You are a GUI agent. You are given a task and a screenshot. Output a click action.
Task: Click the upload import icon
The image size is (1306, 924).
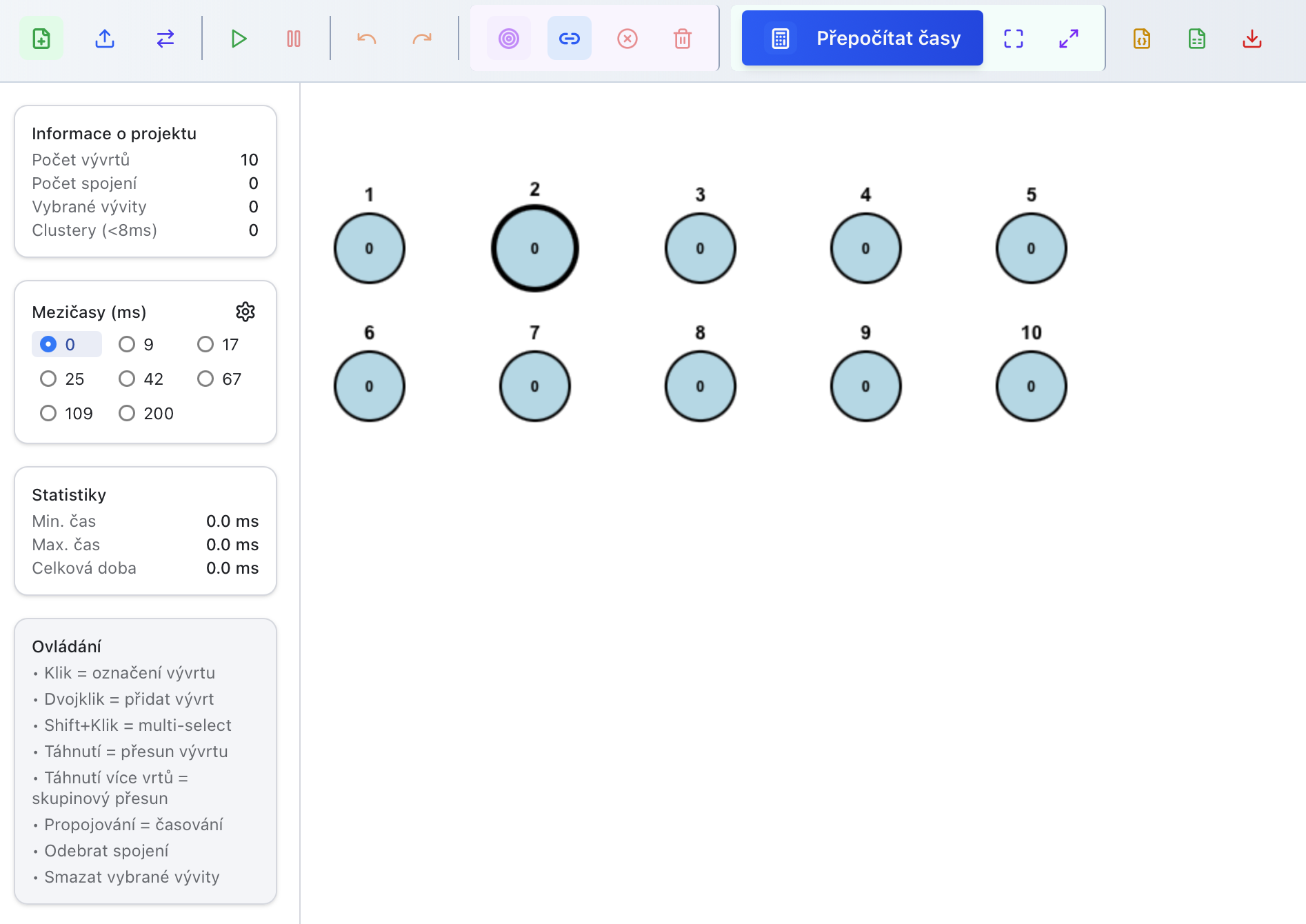(x=105, y=39)
